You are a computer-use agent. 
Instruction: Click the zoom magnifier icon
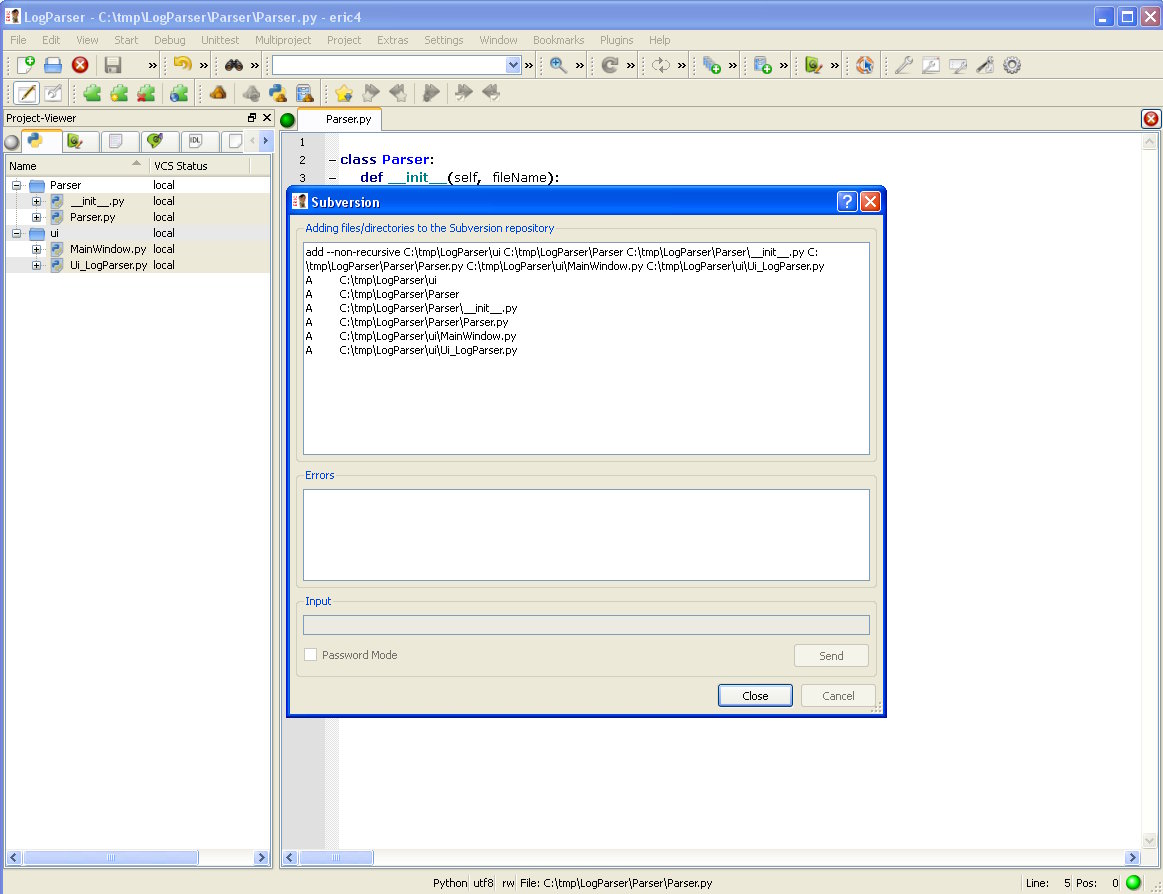point(558,65)
